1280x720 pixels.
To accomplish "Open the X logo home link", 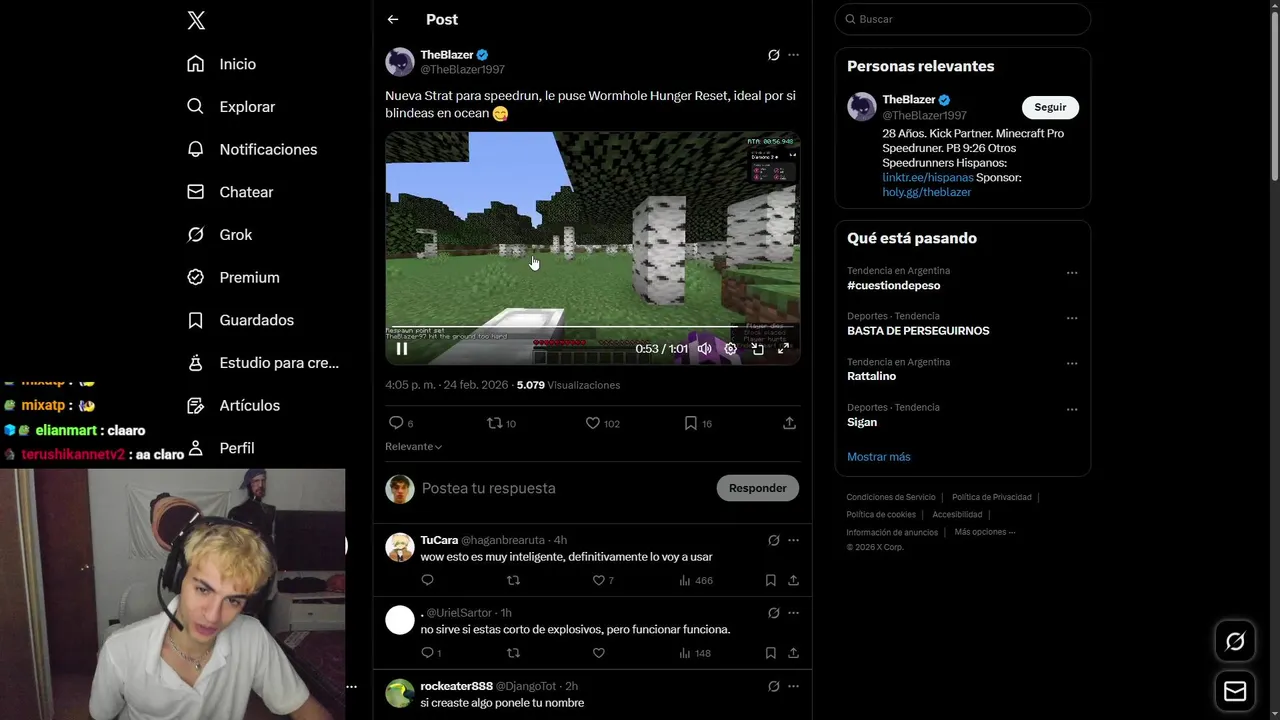I will (196, 20).
